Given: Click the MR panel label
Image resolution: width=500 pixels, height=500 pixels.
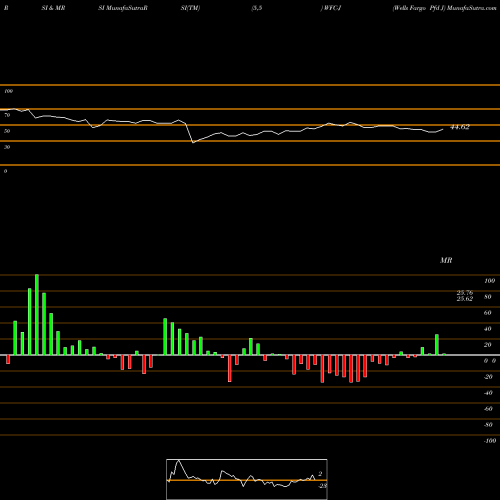Looking at the screenshot, I should tap(446, 260).
